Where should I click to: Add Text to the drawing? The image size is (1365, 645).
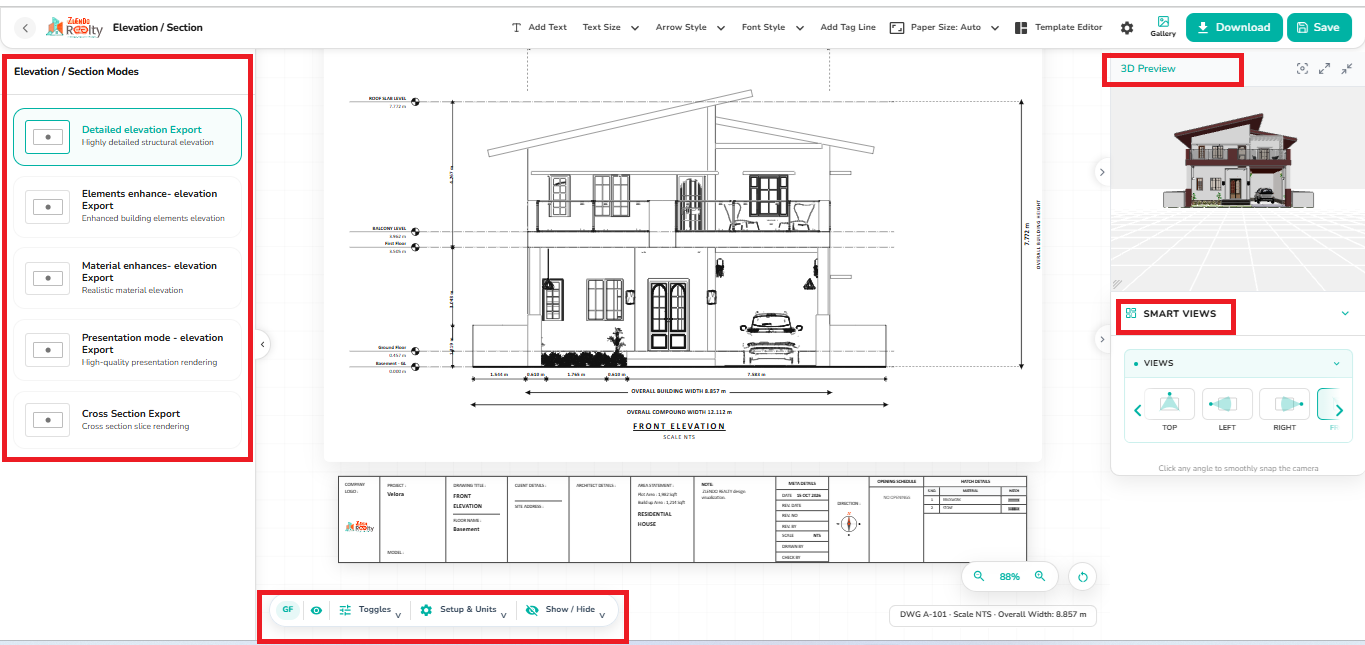pyautogui.click(x=539, y=28)
